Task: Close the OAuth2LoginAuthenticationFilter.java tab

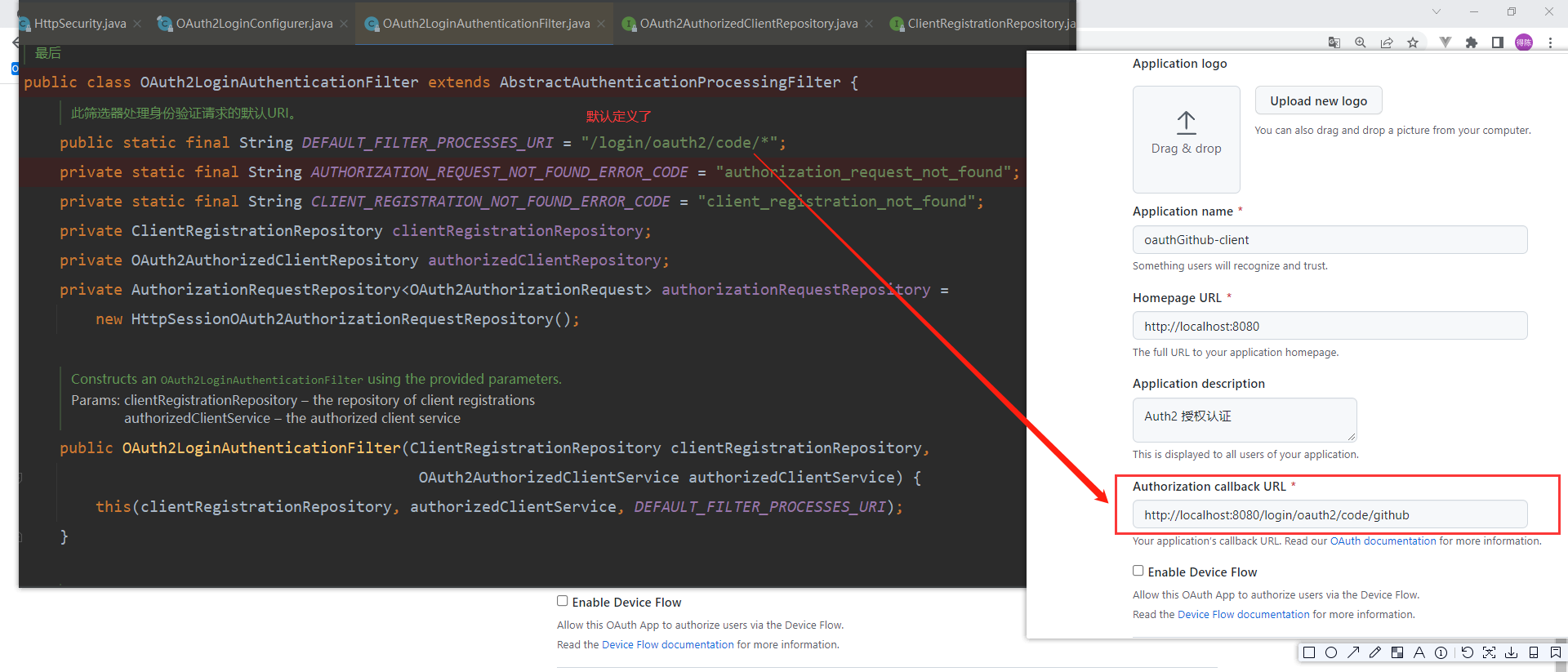Action: pos(601,24)
